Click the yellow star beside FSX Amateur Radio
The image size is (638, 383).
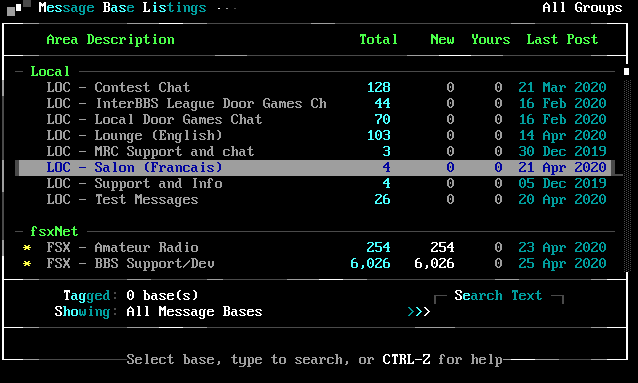pyautogui.click(x=27, y=247)
